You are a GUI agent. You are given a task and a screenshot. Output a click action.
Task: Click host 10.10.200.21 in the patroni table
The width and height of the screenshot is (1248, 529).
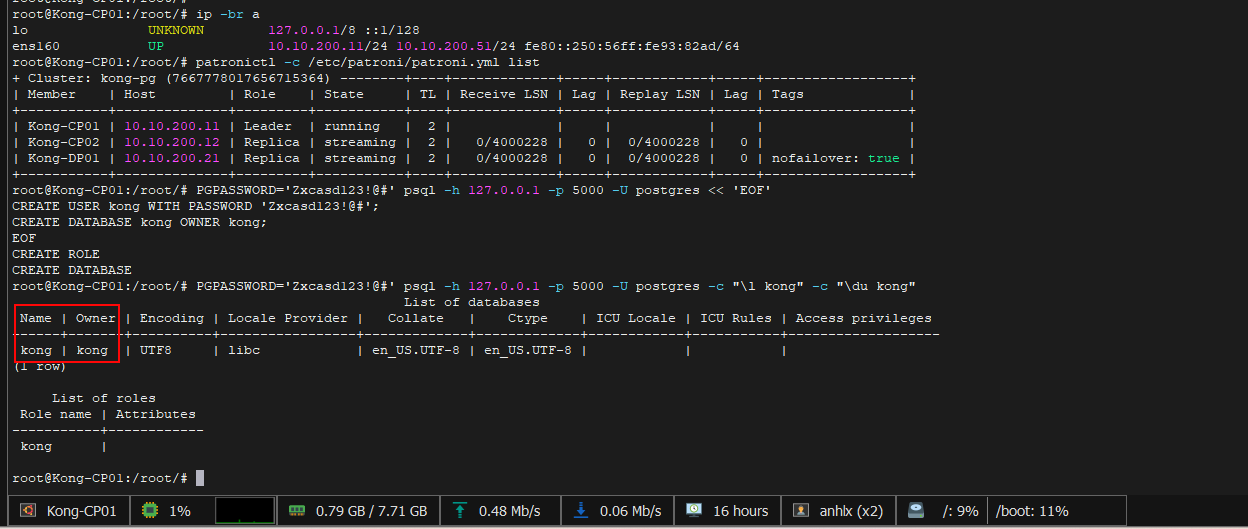pos(172,158)
